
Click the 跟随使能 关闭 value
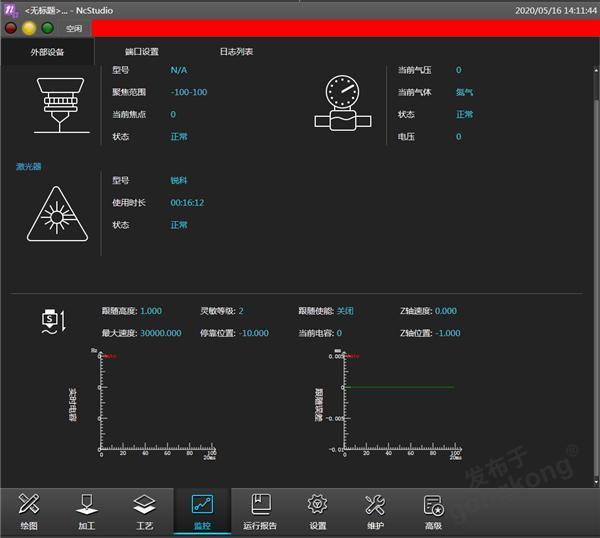345,311
